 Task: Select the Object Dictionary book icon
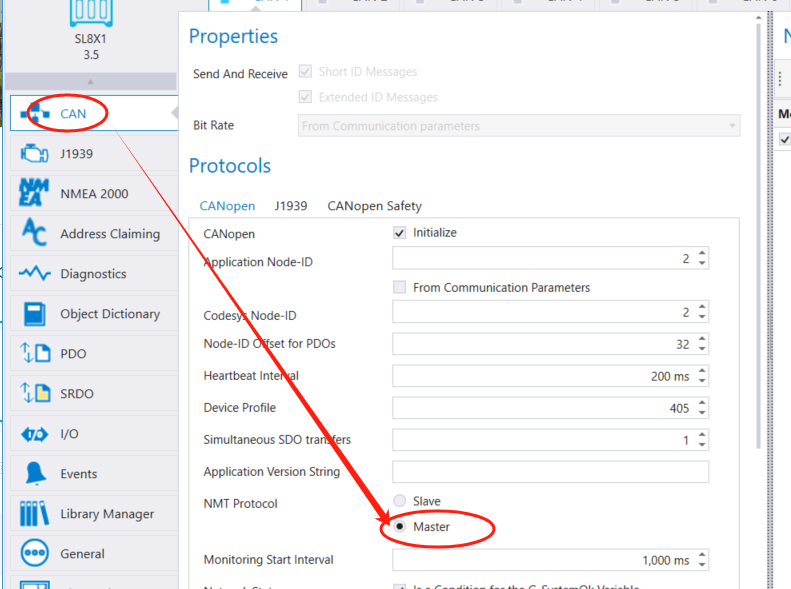click(35, 314)
